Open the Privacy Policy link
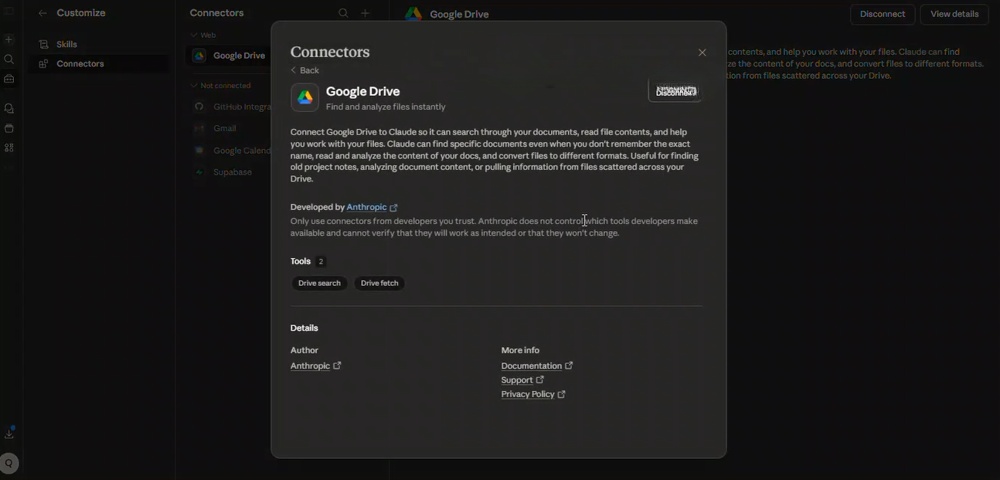The image size is (1000, 480). (x=527, y=394)
